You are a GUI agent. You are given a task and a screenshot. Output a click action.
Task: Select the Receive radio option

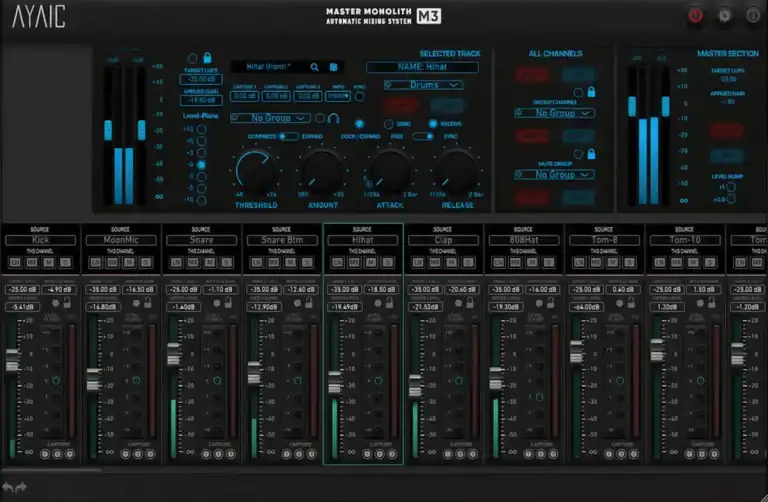coord(433,124)
